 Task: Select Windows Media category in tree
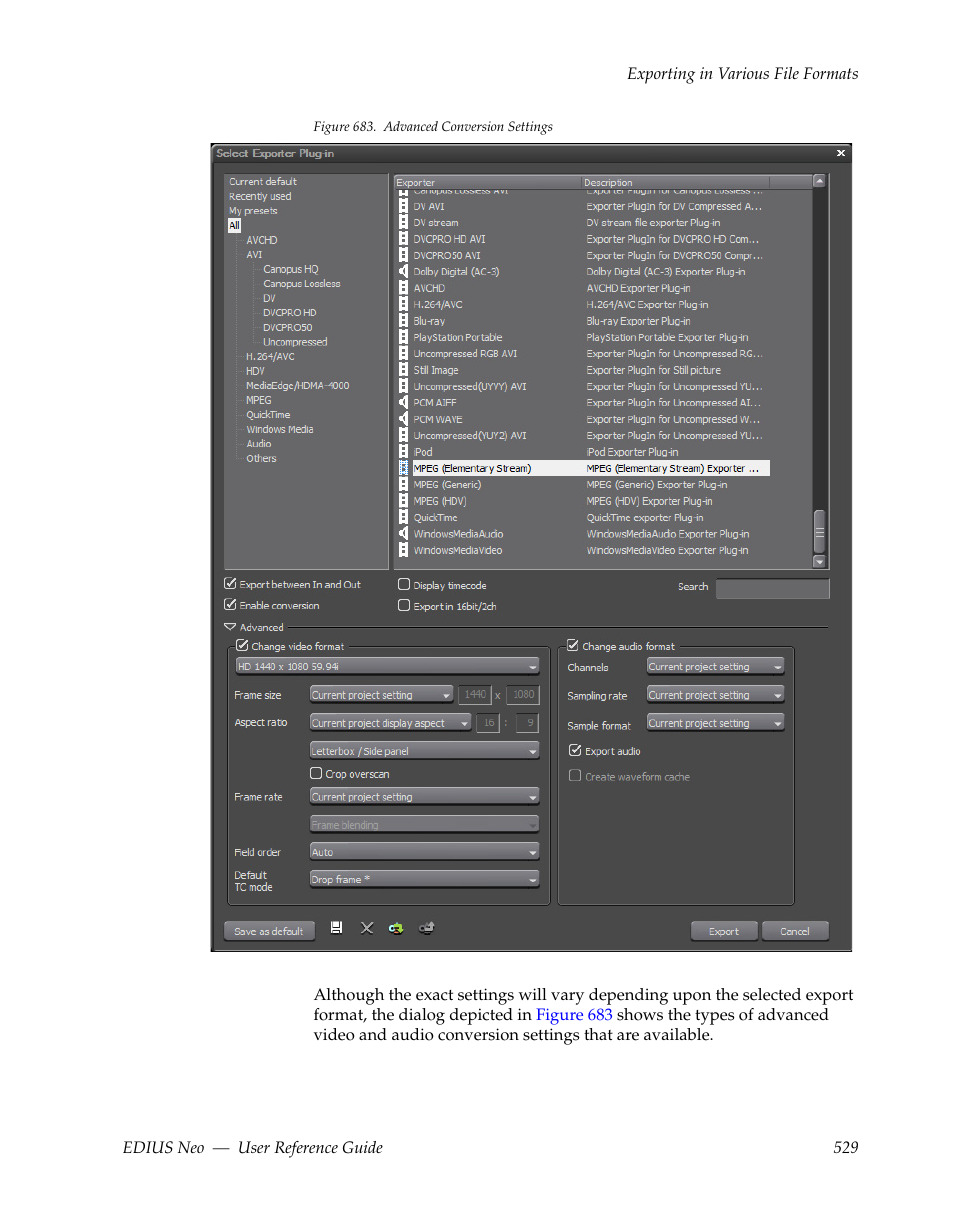coord(280,429)
